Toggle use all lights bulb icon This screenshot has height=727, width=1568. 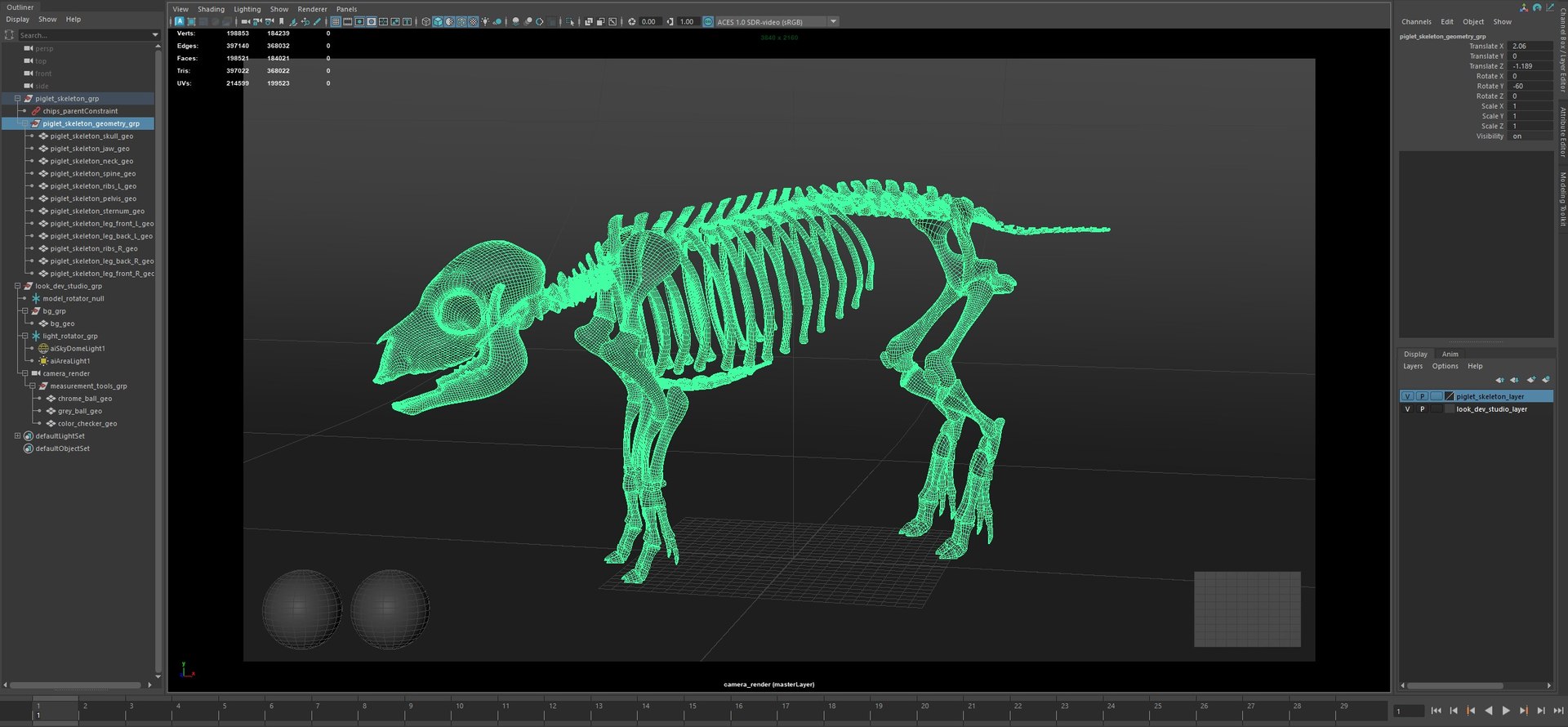pyautogui.click(x=485, y=22)
